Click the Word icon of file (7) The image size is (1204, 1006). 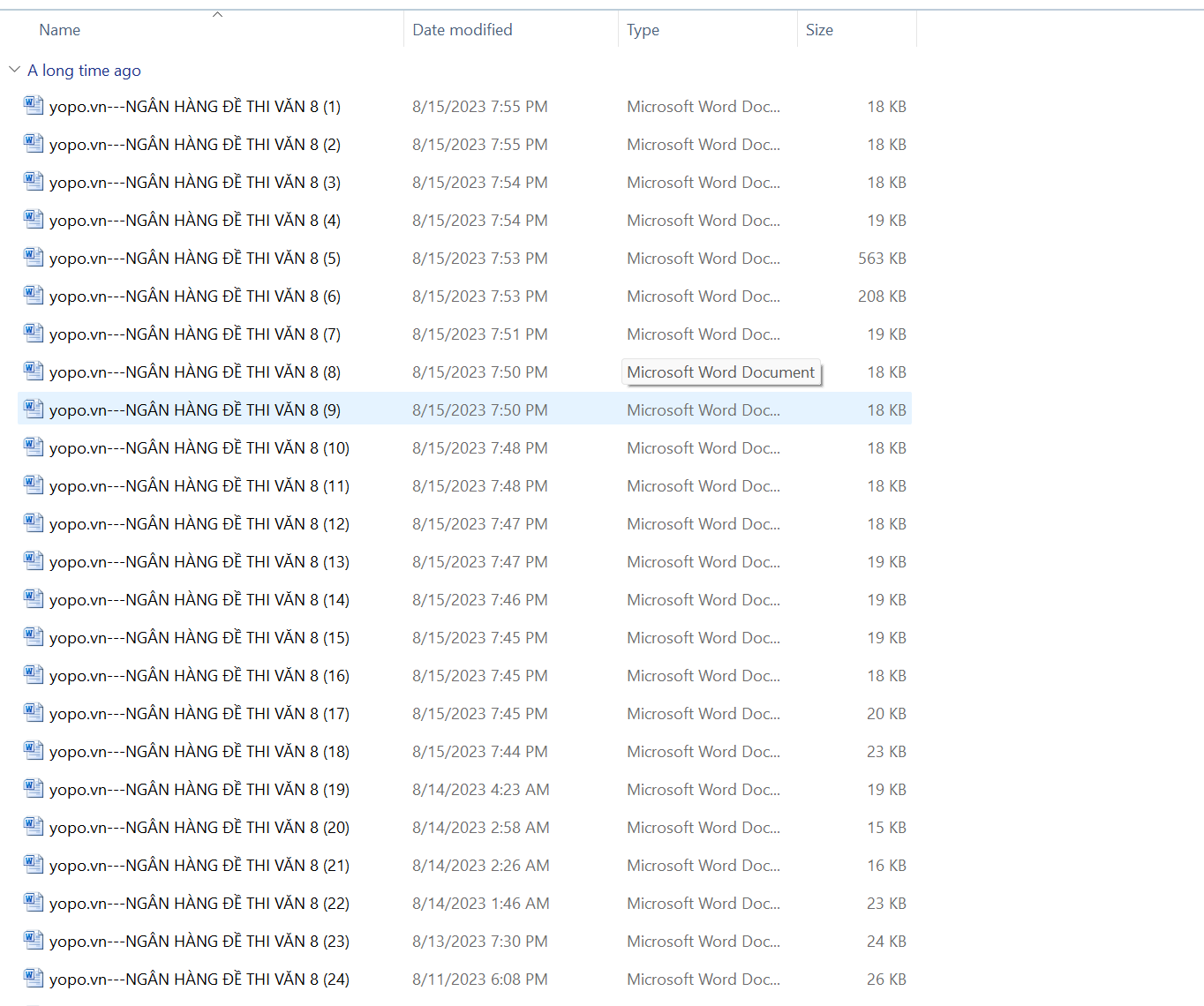tap(34, 334)
